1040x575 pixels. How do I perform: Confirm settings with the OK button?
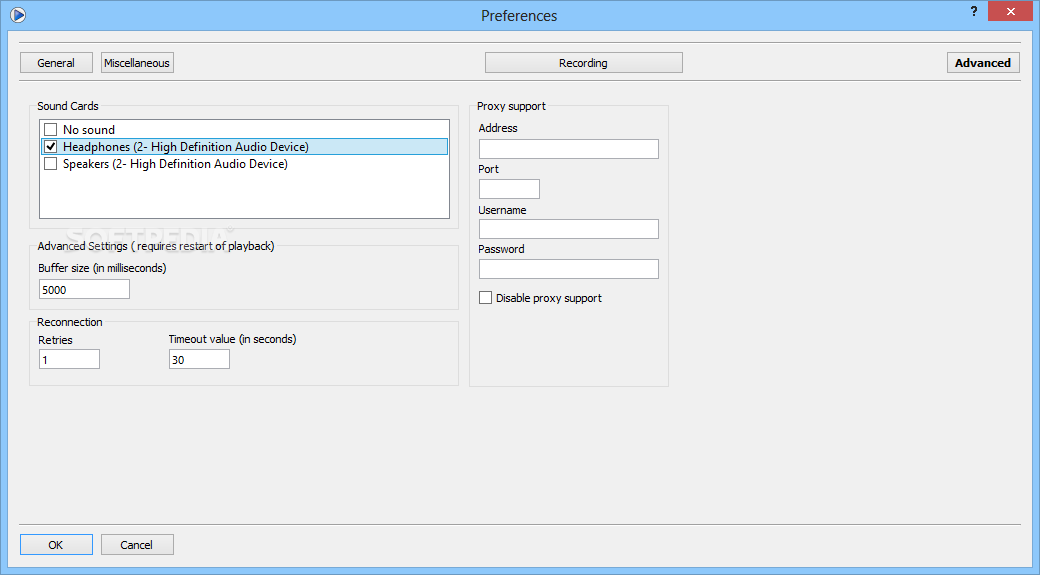(x=56, y=545)
